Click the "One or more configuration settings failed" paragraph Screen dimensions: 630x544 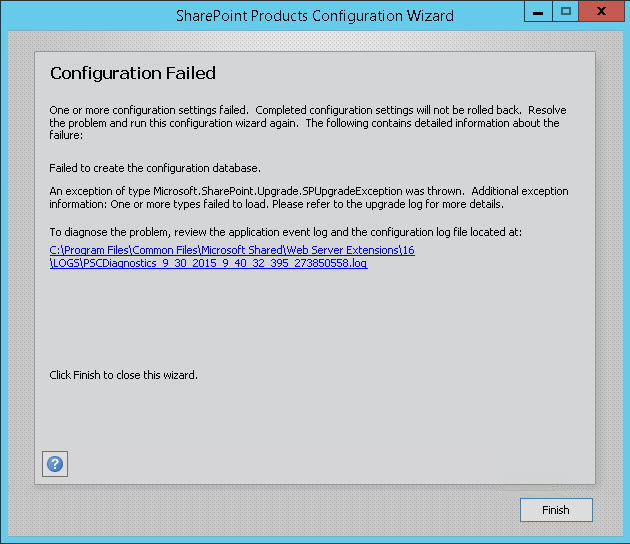[308, 123]
